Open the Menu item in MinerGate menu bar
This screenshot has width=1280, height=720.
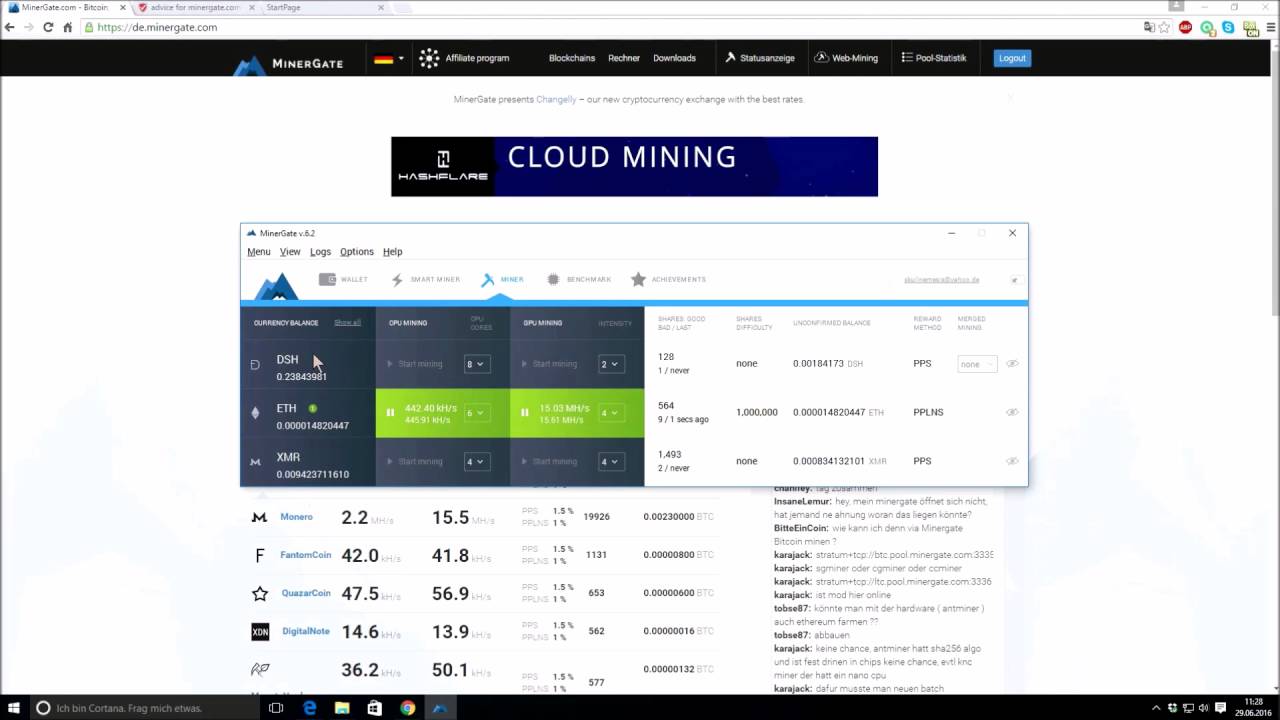(x=258, y=252)
